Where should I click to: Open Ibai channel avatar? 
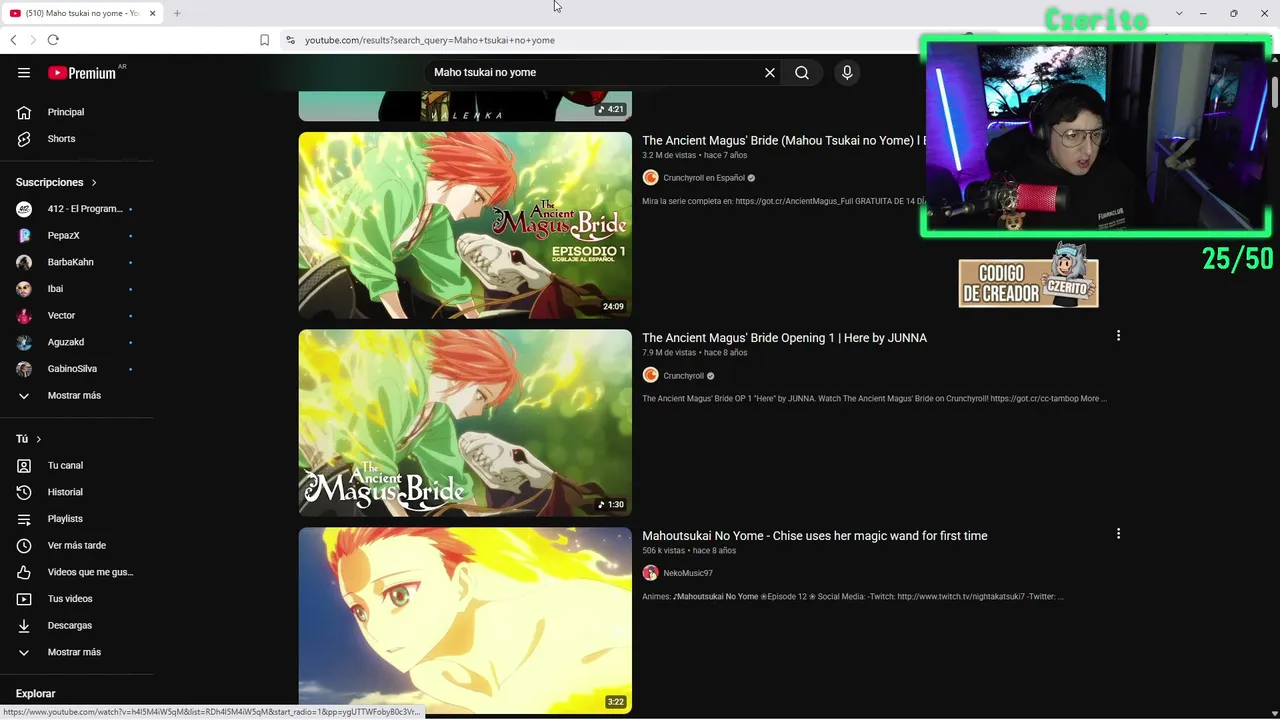click(25, 289)
